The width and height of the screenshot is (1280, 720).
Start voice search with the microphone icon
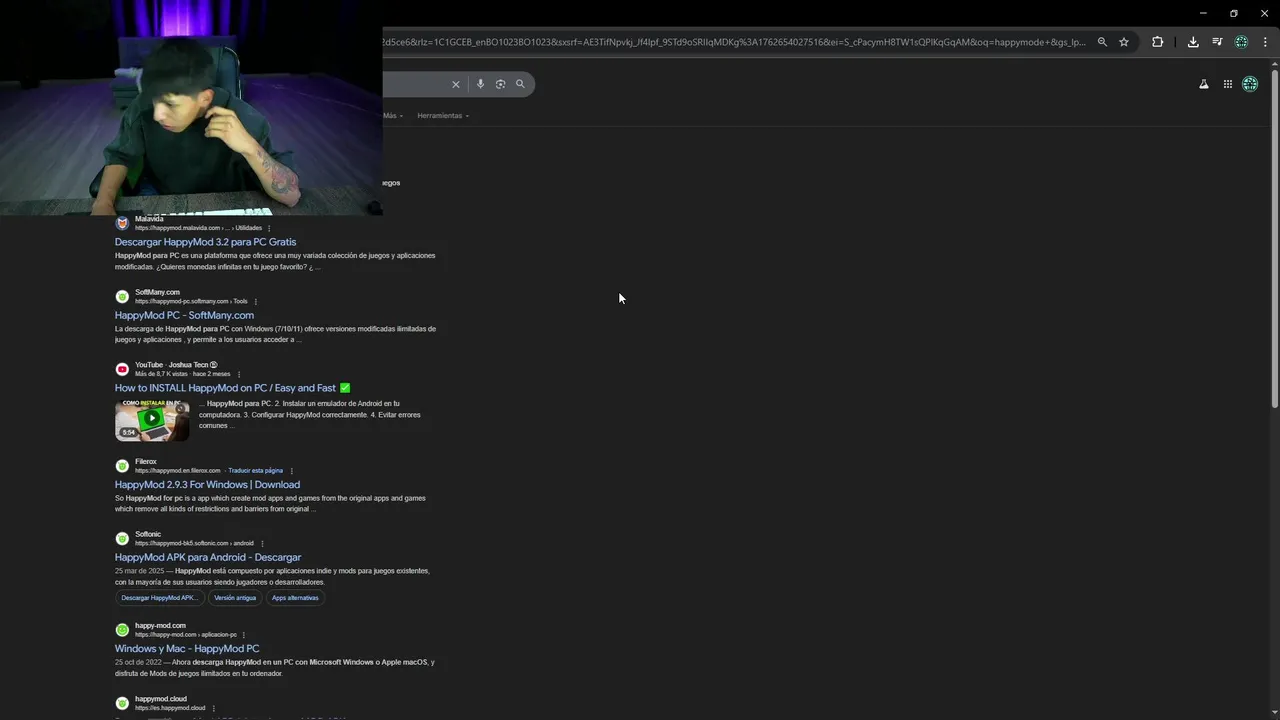pyautogui.click(x=480, y=84)
